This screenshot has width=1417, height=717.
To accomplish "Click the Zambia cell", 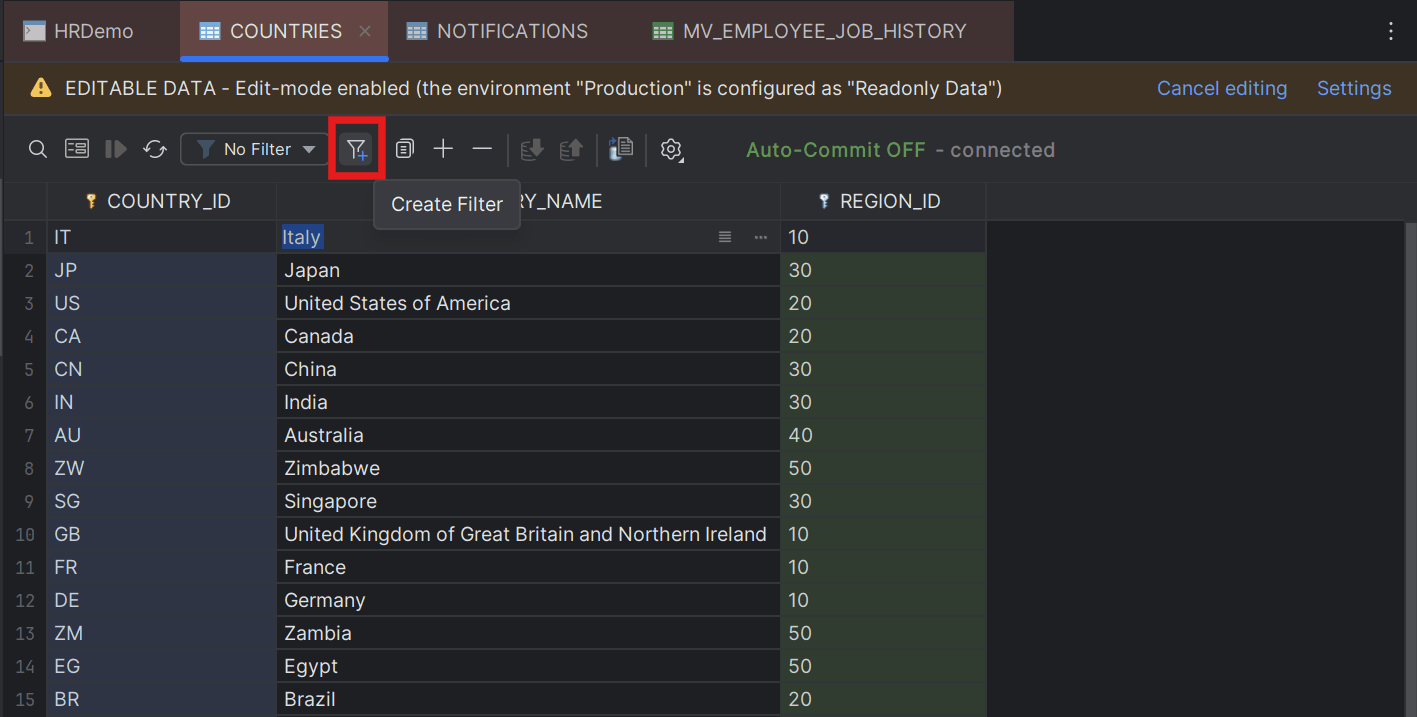I will coord(528,633).
